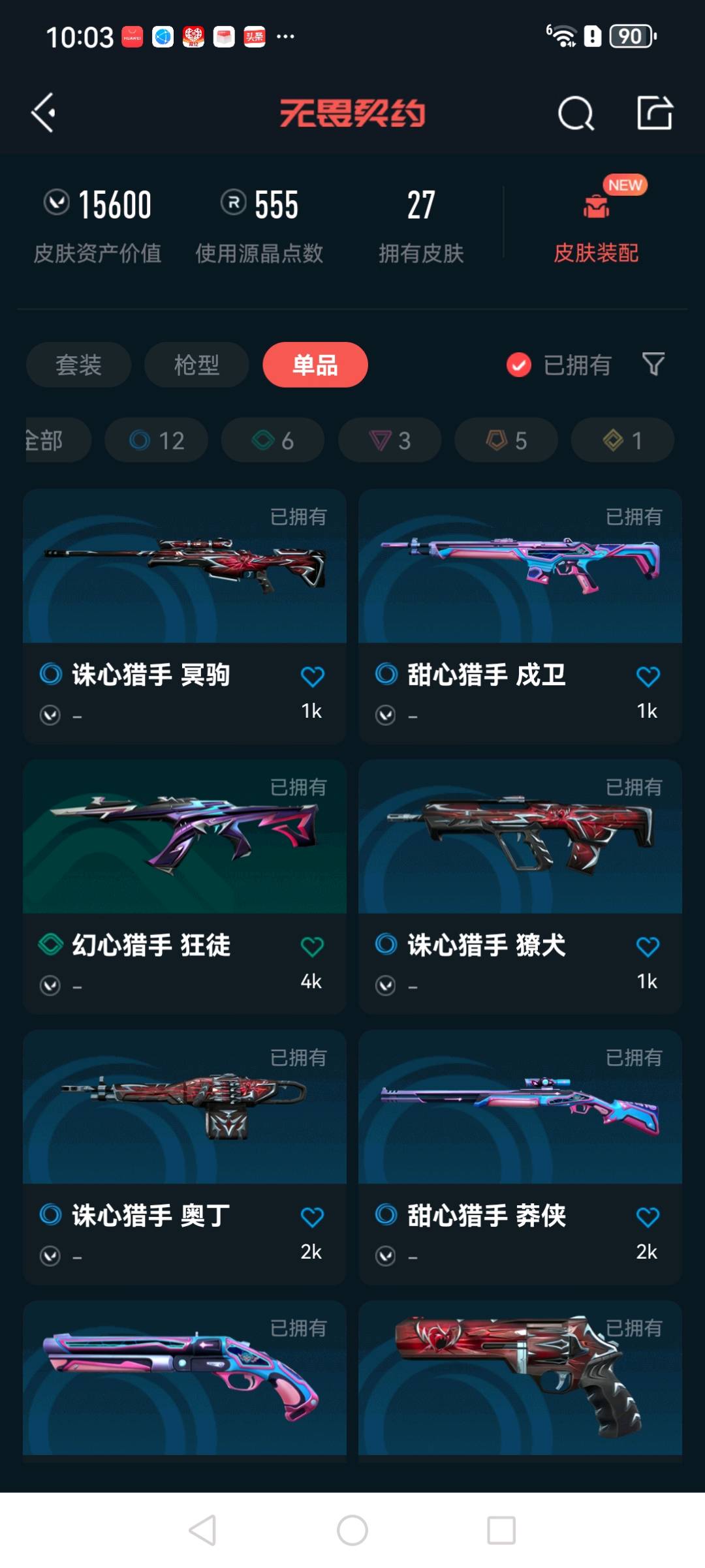The height and width of the screenshot is (1568, 705).
Task: Tap the back arrow icon
Action: (44, 113)
